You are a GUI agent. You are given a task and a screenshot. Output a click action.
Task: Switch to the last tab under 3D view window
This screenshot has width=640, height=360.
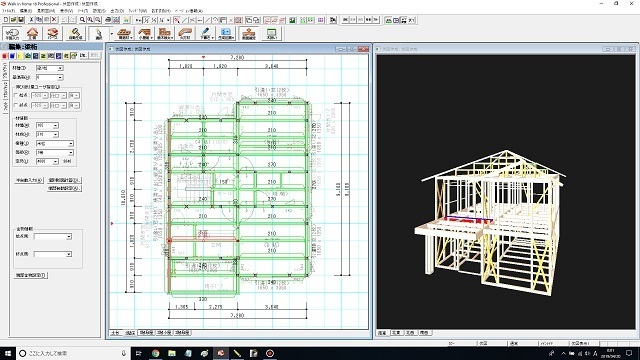tap(424, 333)
